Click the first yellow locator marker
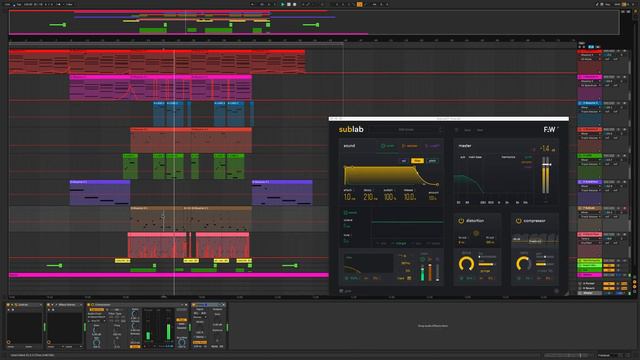Viewport: 640px width, 360px height. [x=122, y=260]
